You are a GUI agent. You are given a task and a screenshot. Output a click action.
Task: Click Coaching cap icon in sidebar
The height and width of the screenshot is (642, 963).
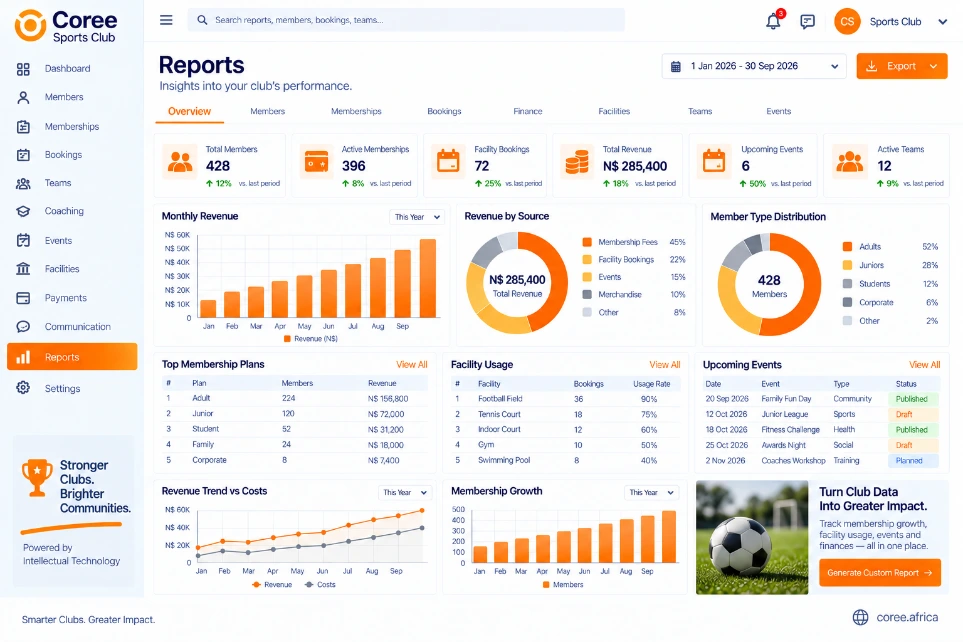click(x=23, y=211)
